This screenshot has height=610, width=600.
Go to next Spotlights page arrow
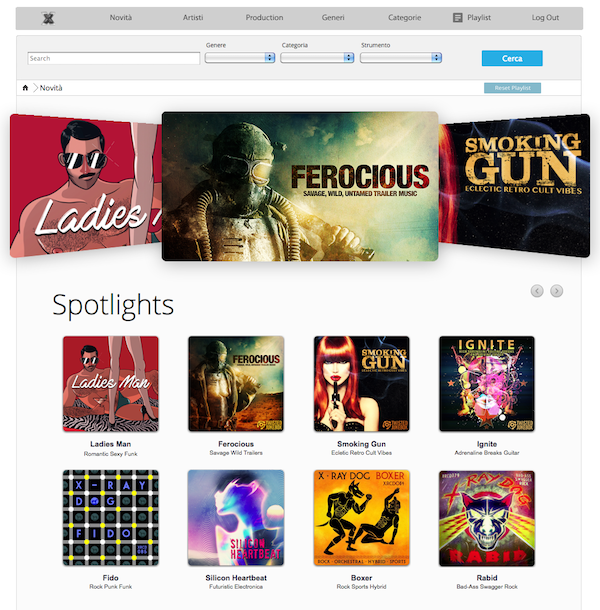coord(556,291)
